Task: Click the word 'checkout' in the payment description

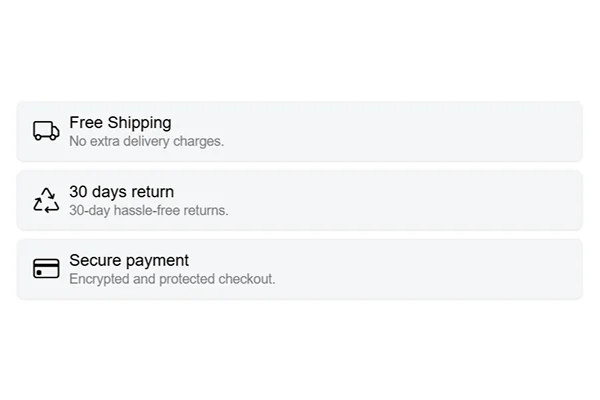Action: pos(246,279)
